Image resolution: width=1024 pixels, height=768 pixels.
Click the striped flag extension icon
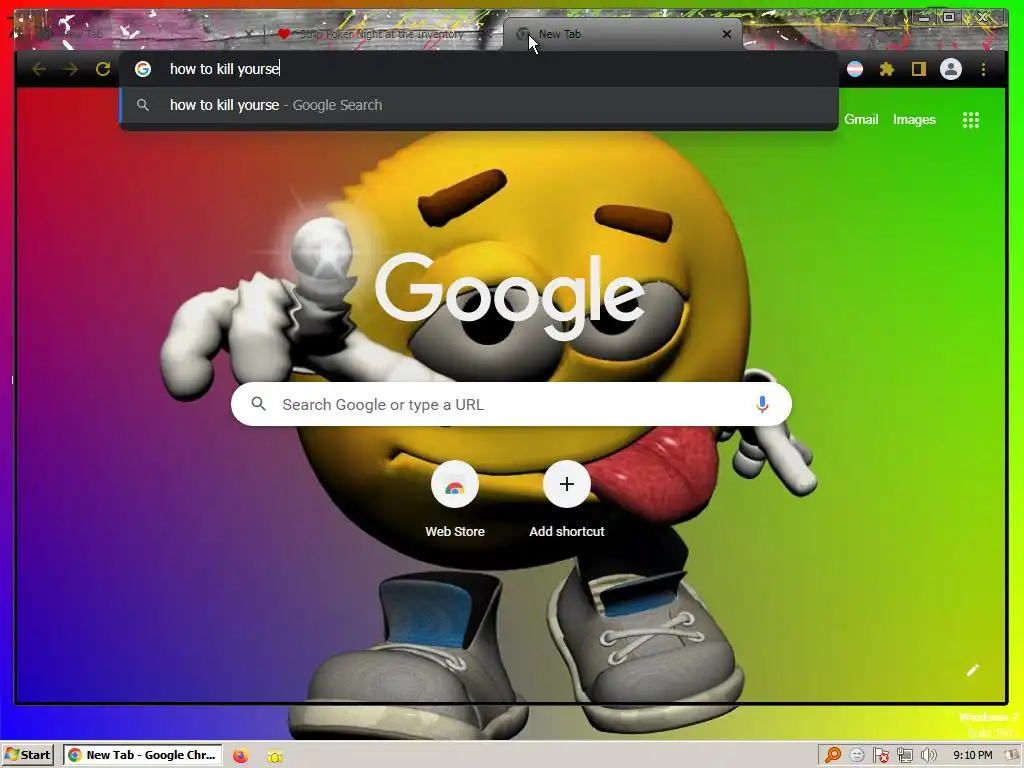[x=855, y=69]
